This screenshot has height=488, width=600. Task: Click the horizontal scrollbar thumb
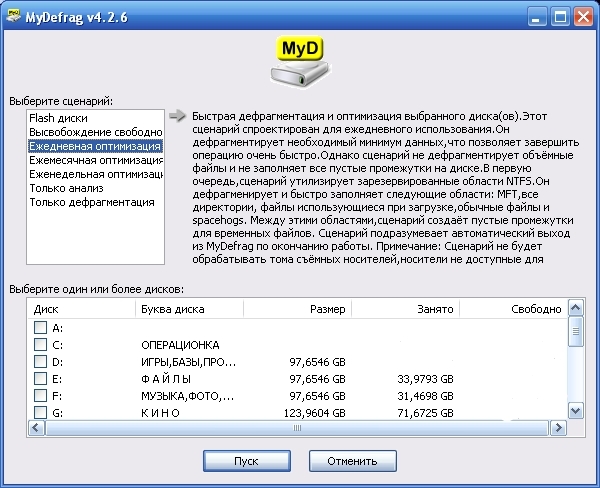(x=297, y=428)
